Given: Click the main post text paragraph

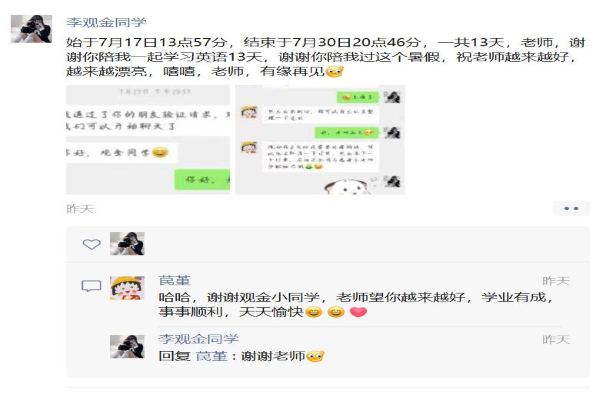Looking at the screenshot, I should click(x=326, y=57).
